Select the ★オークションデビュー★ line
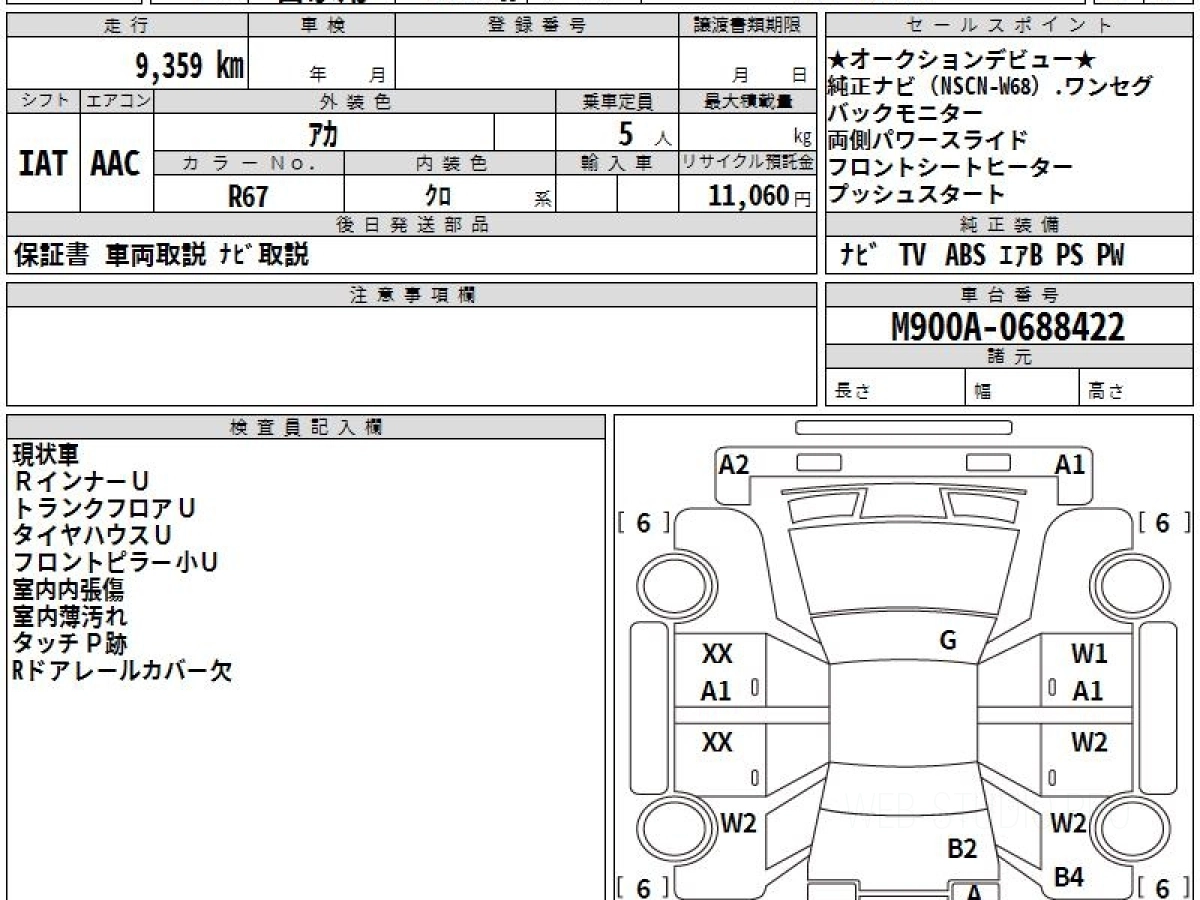The height and width of the screenshot is (900, 1200). [962, 59]
